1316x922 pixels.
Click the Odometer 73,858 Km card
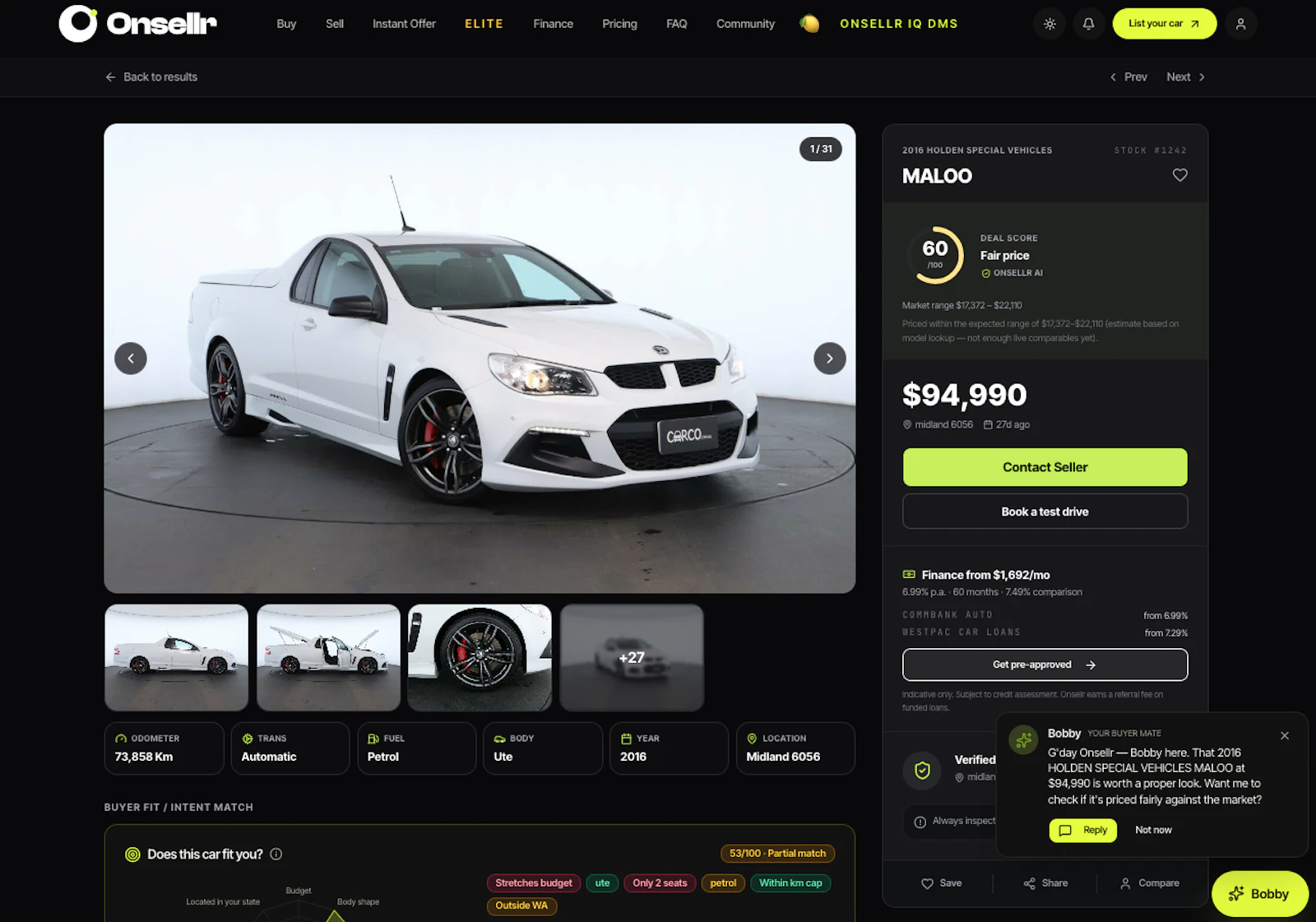164,748
